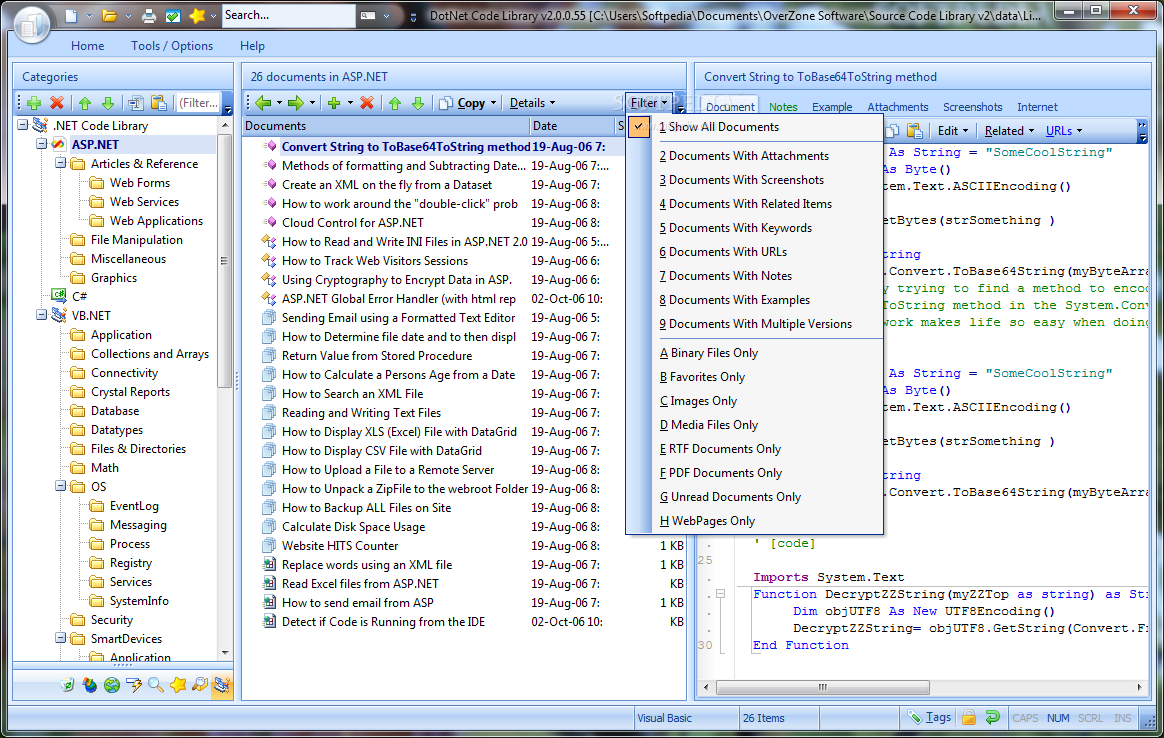Open the Tools / Options menu
1164x738 pixels.
click(x=172, y=46)
